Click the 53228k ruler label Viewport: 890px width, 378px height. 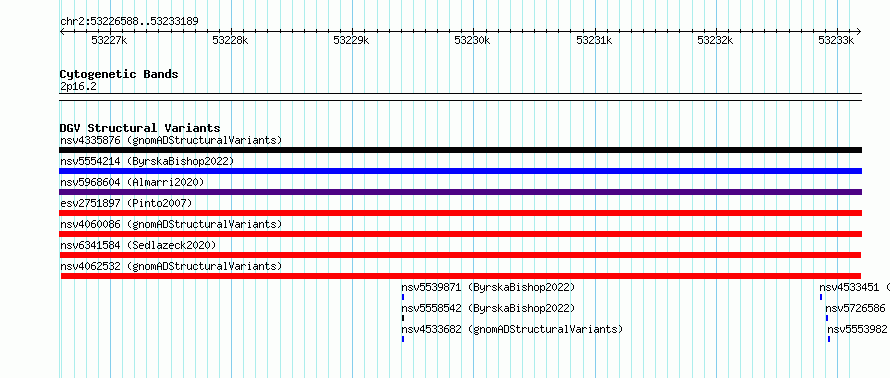(x=230, y=40)
